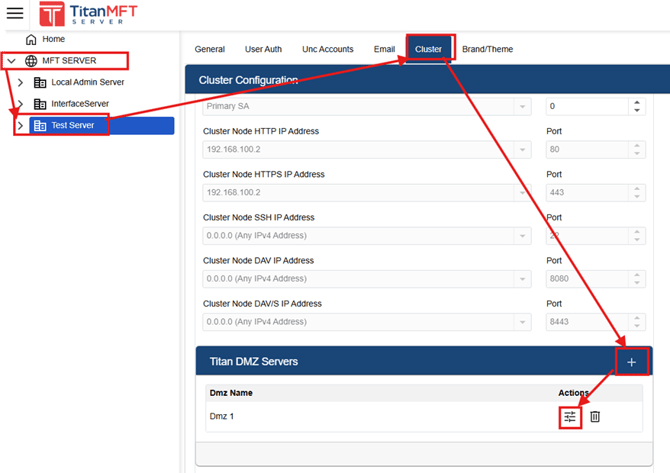
Task: Open the Email tab
Action: 384,49
